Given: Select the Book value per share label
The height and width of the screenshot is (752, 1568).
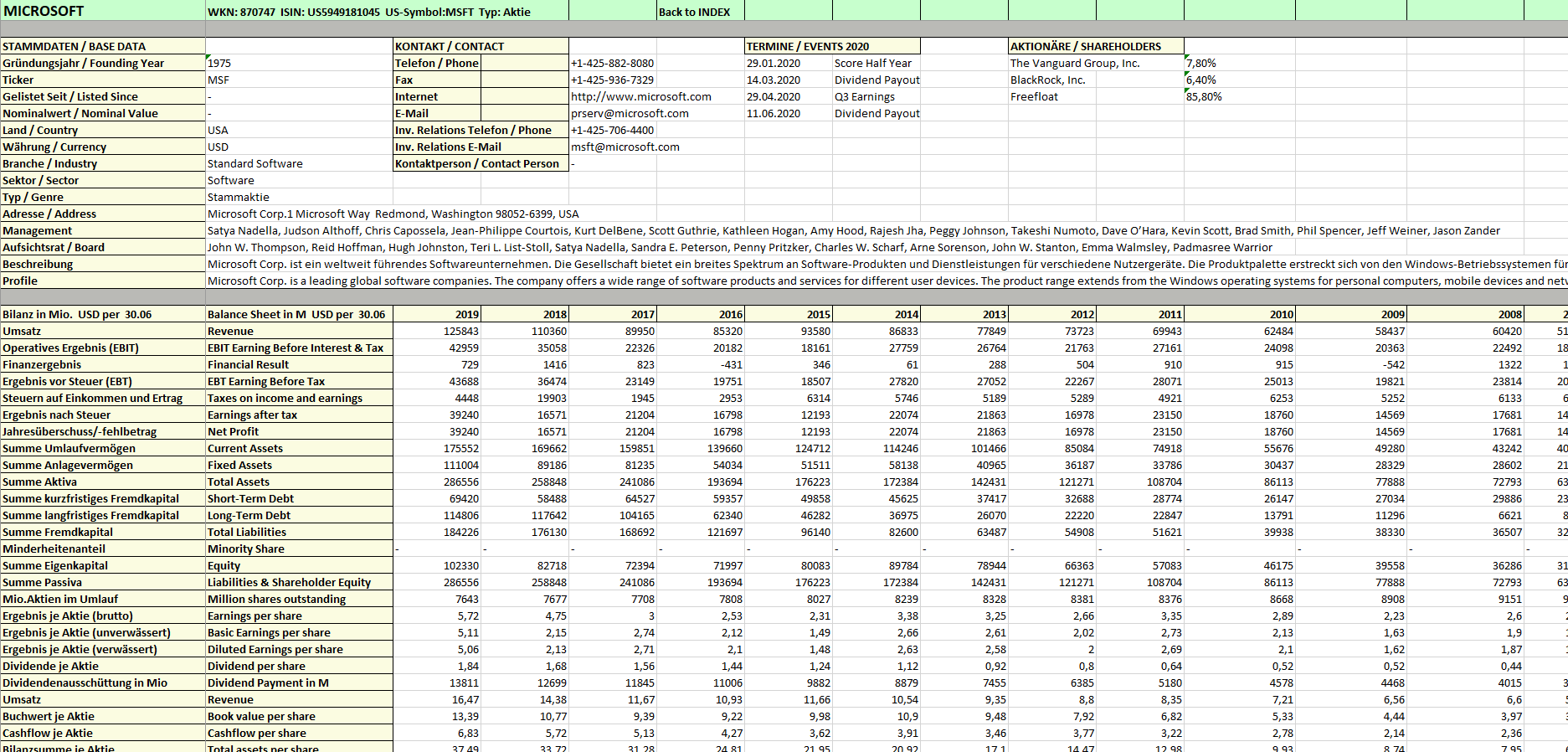Looking at the screenshot, I should coord(300,716).
